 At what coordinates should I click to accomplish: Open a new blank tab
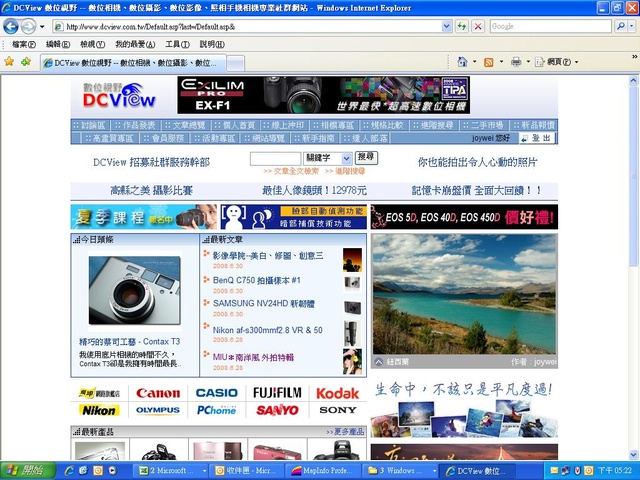pos(236,63)
